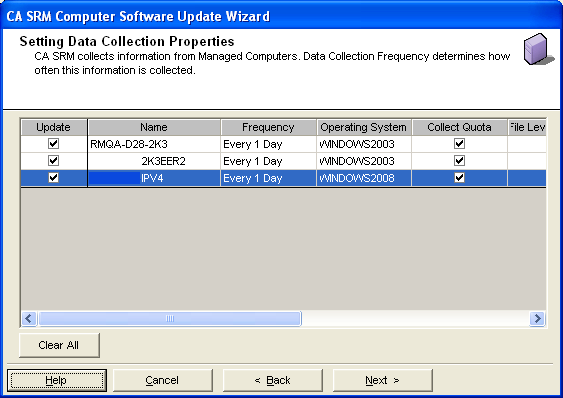The width and height of the screenshot is (563, 398).
Task: Cancel the software update wizard
Action: pyautogui.click(x=163, y=380)
